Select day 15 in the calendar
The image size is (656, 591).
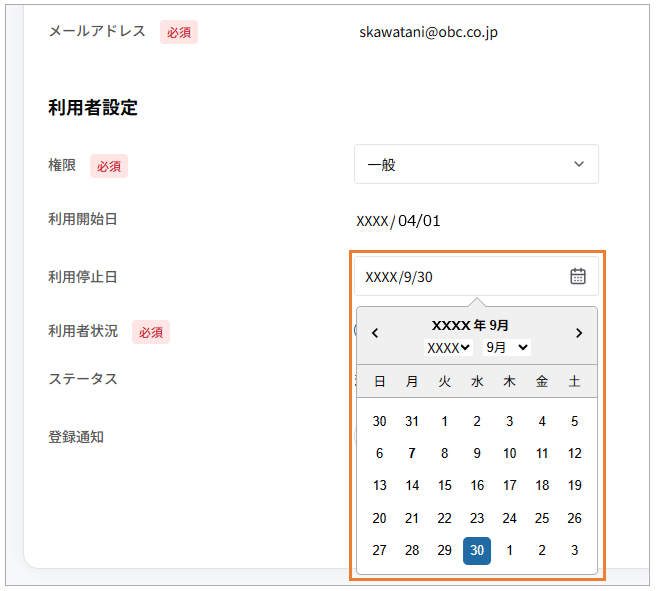tap(444, 486)
